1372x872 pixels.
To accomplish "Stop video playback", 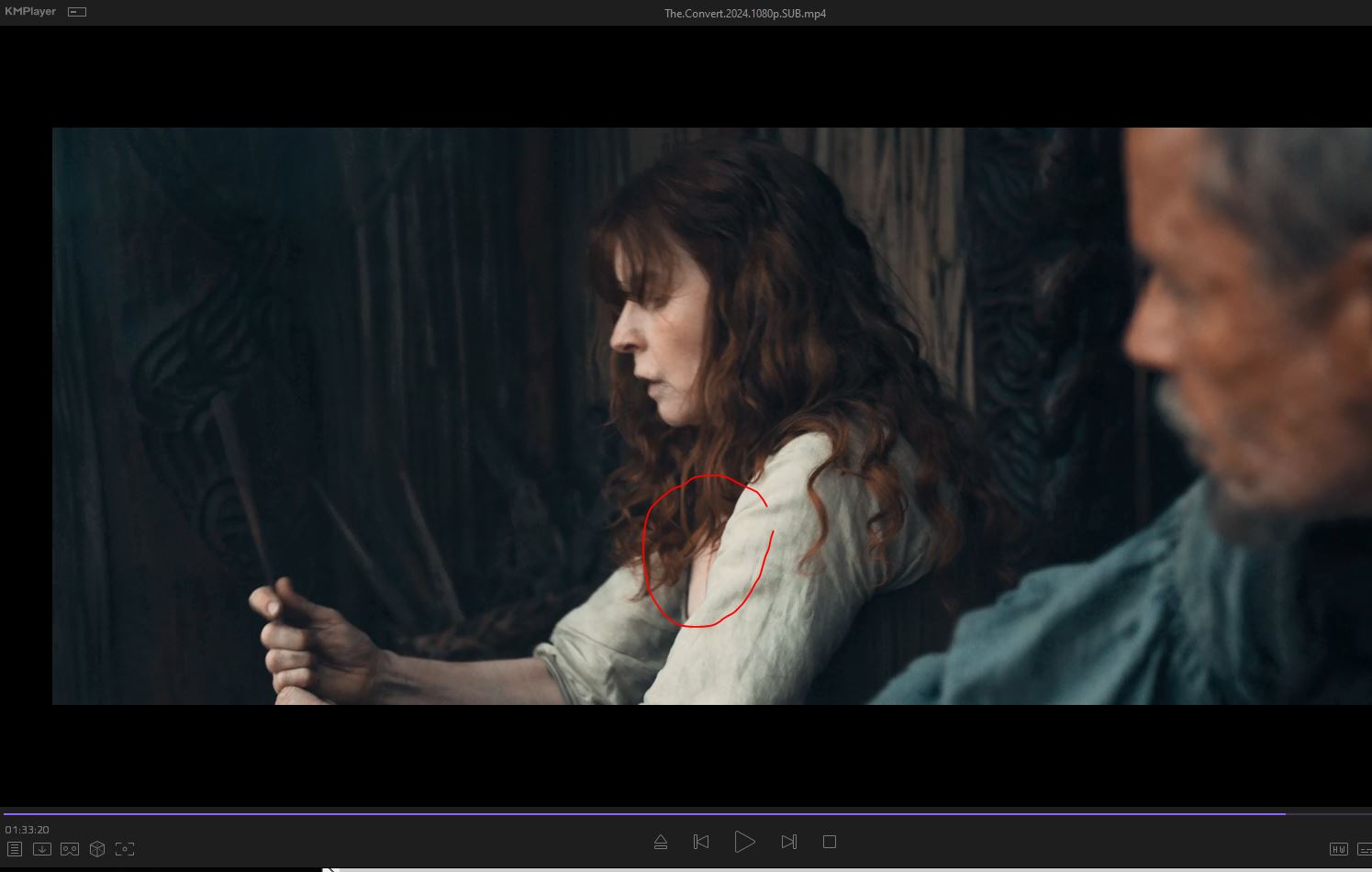I will [x=830, y=842].
